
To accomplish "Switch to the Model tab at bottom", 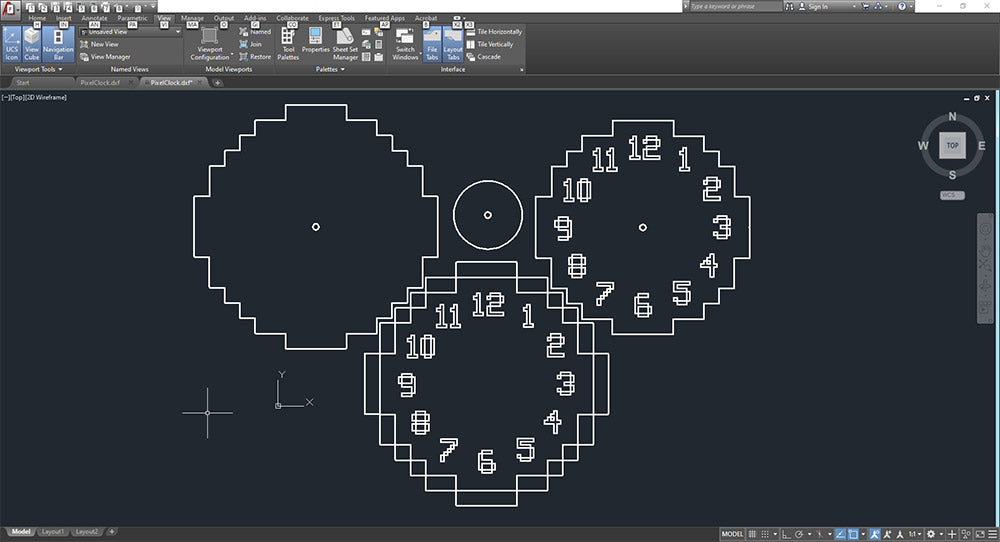I will 20,532.
